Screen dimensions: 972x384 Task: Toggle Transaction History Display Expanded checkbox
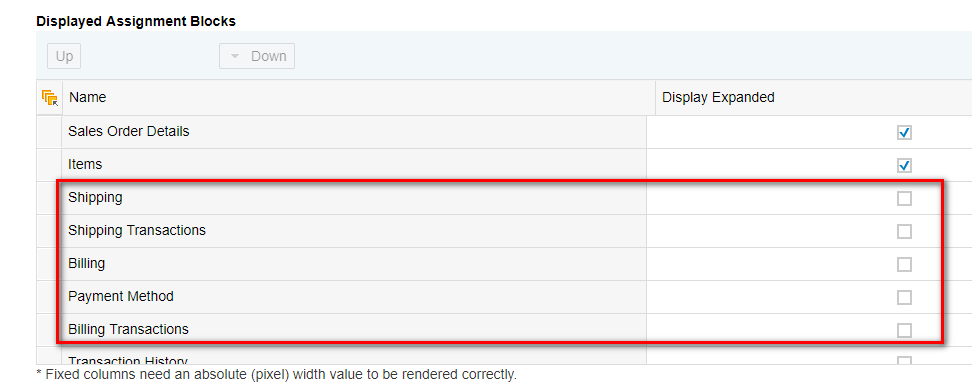tap(904, 360)
